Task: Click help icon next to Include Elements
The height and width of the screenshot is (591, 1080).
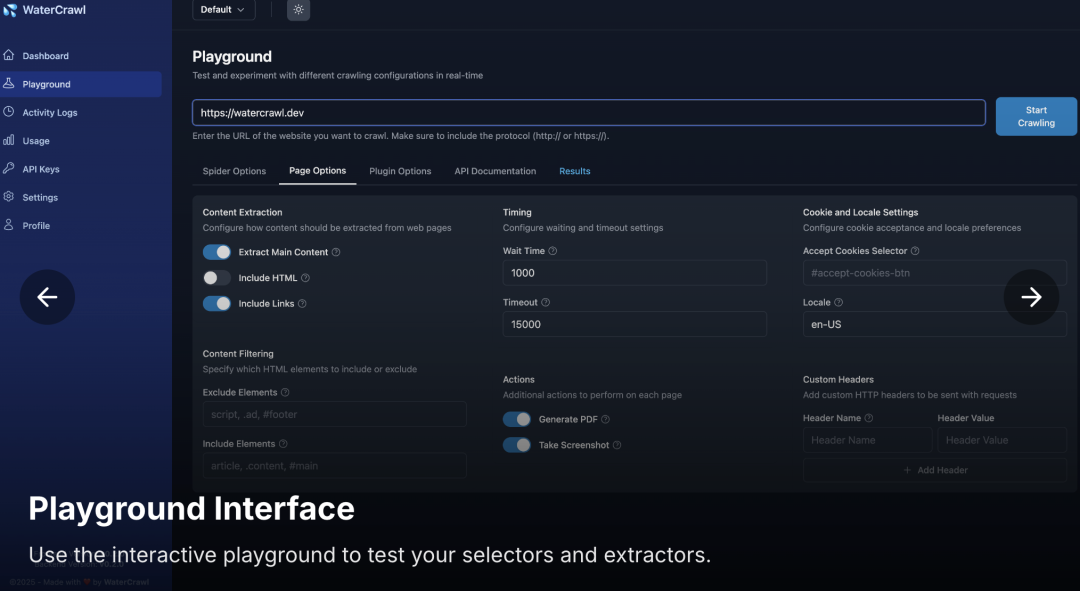Action: [283, 444]
